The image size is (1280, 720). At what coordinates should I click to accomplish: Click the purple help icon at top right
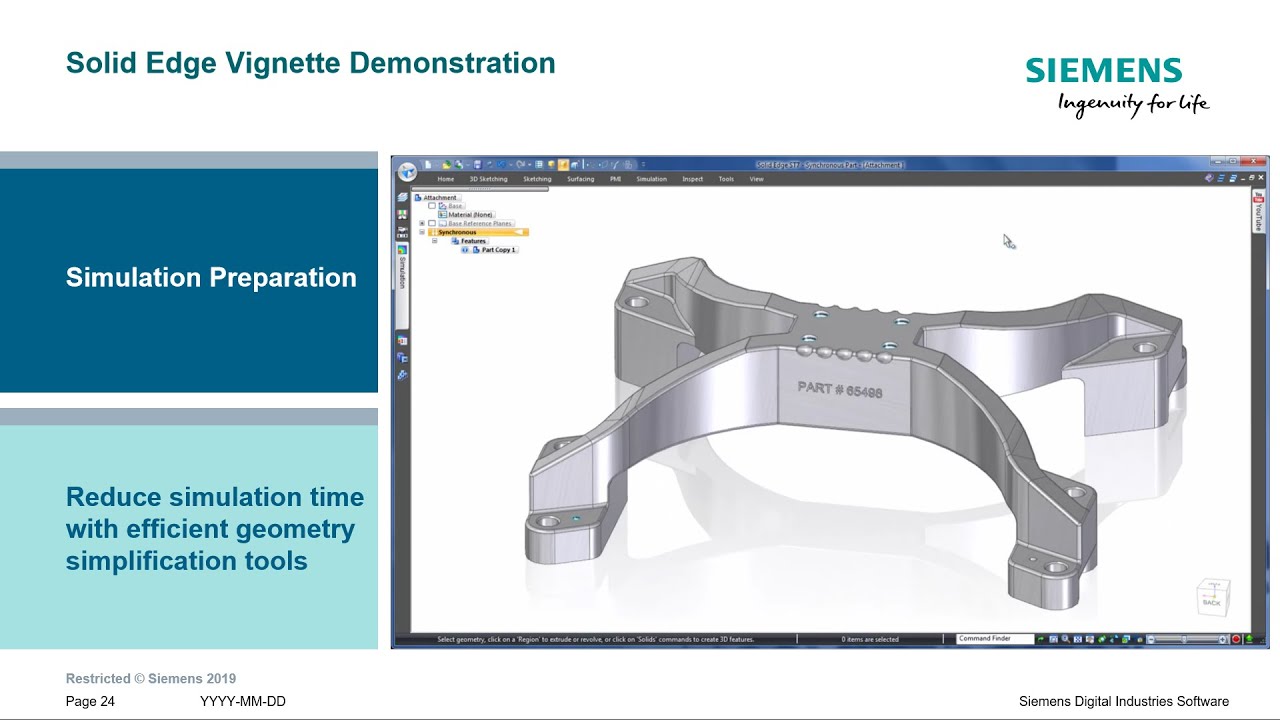coord(1209,178)
